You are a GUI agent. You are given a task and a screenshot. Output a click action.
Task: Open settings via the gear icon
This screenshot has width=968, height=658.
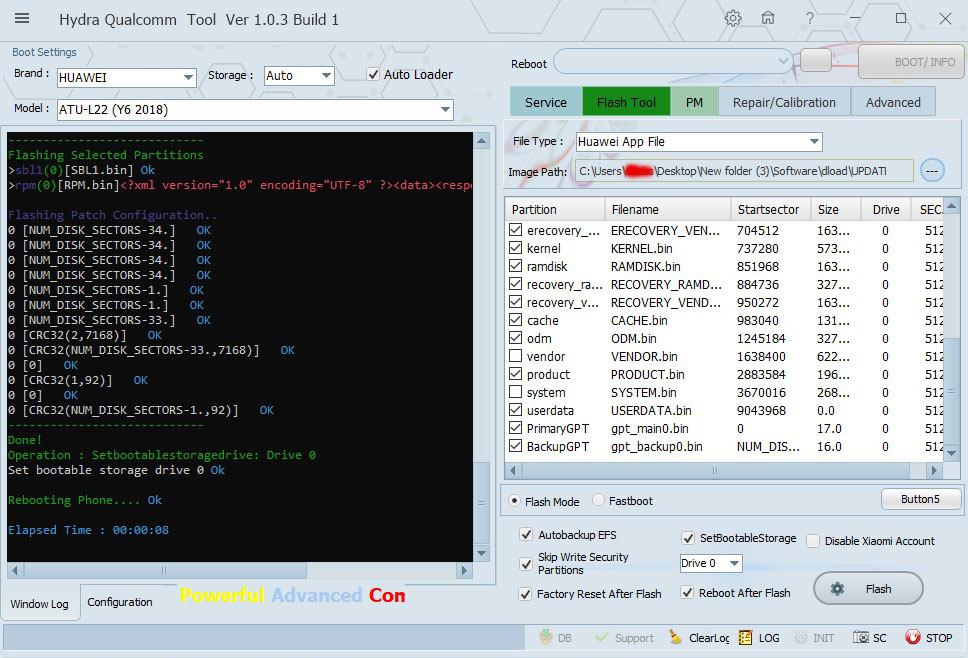733,19
